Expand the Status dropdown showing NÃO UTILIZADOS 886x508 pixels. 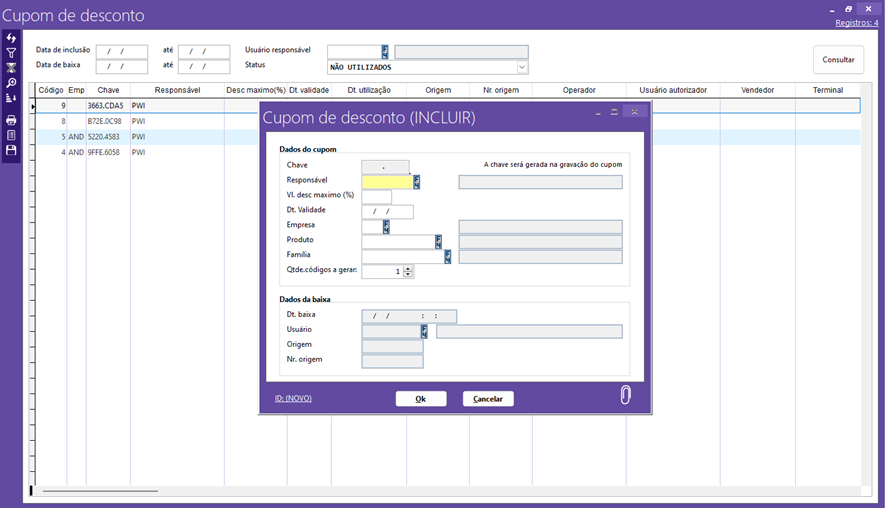[x=522, y=67]
